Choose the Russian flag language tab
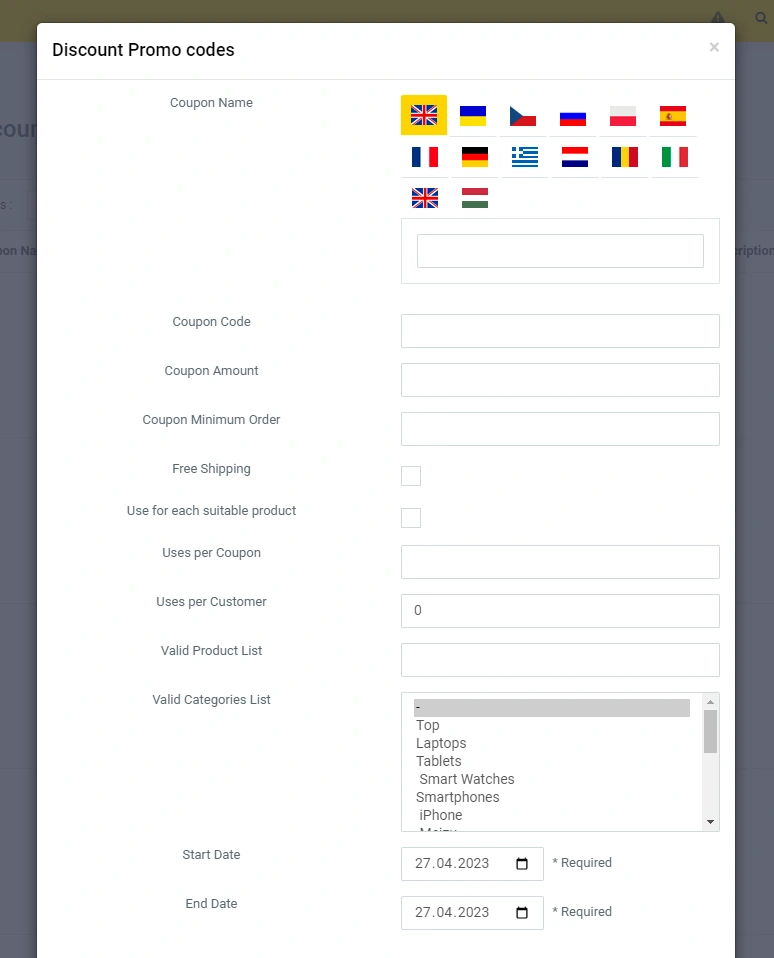The image size is (774, 958). click(x=572, y=116)
